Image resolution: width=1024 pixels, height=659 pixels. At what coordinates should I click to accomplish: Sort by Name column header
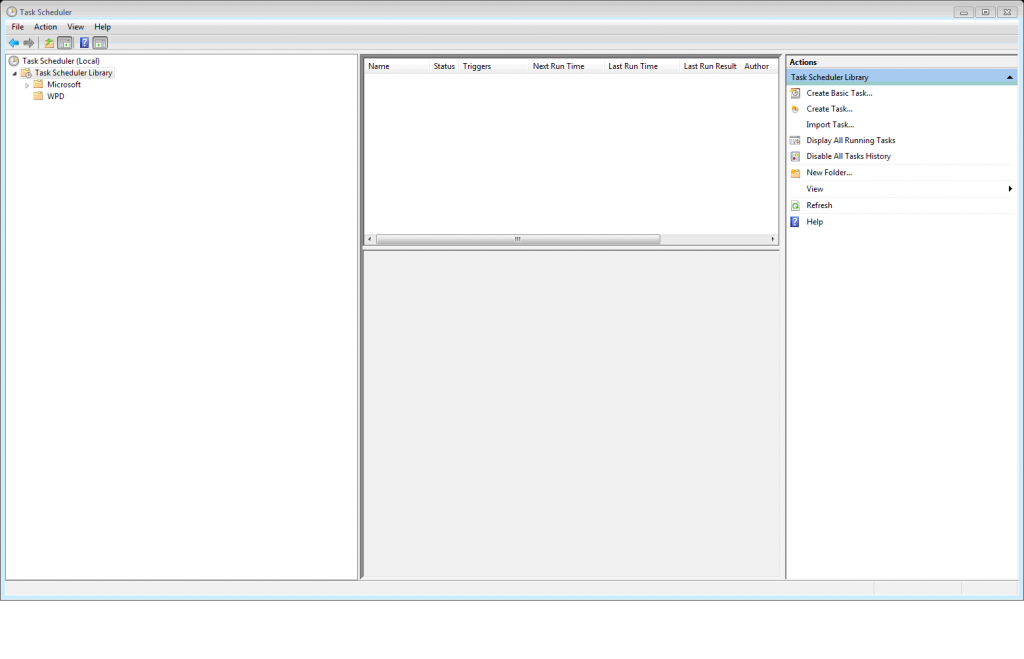[x=396, y=66]
